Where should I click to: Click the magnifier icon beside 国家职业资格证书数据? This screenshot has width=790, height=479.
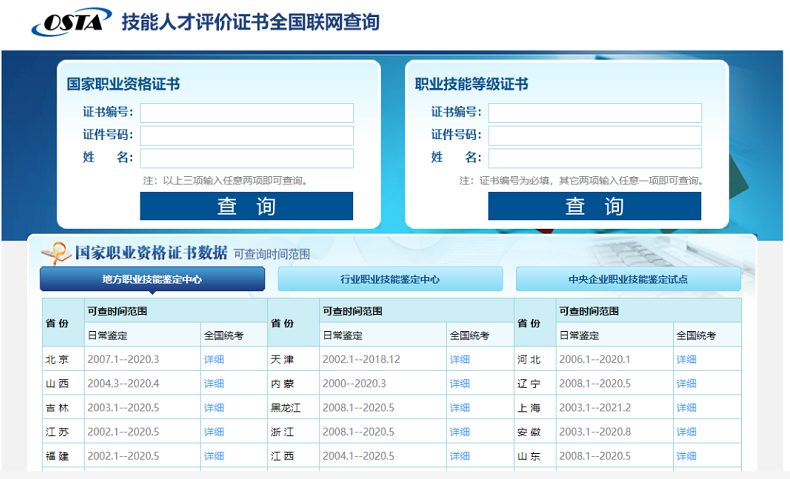click(56, 253)
